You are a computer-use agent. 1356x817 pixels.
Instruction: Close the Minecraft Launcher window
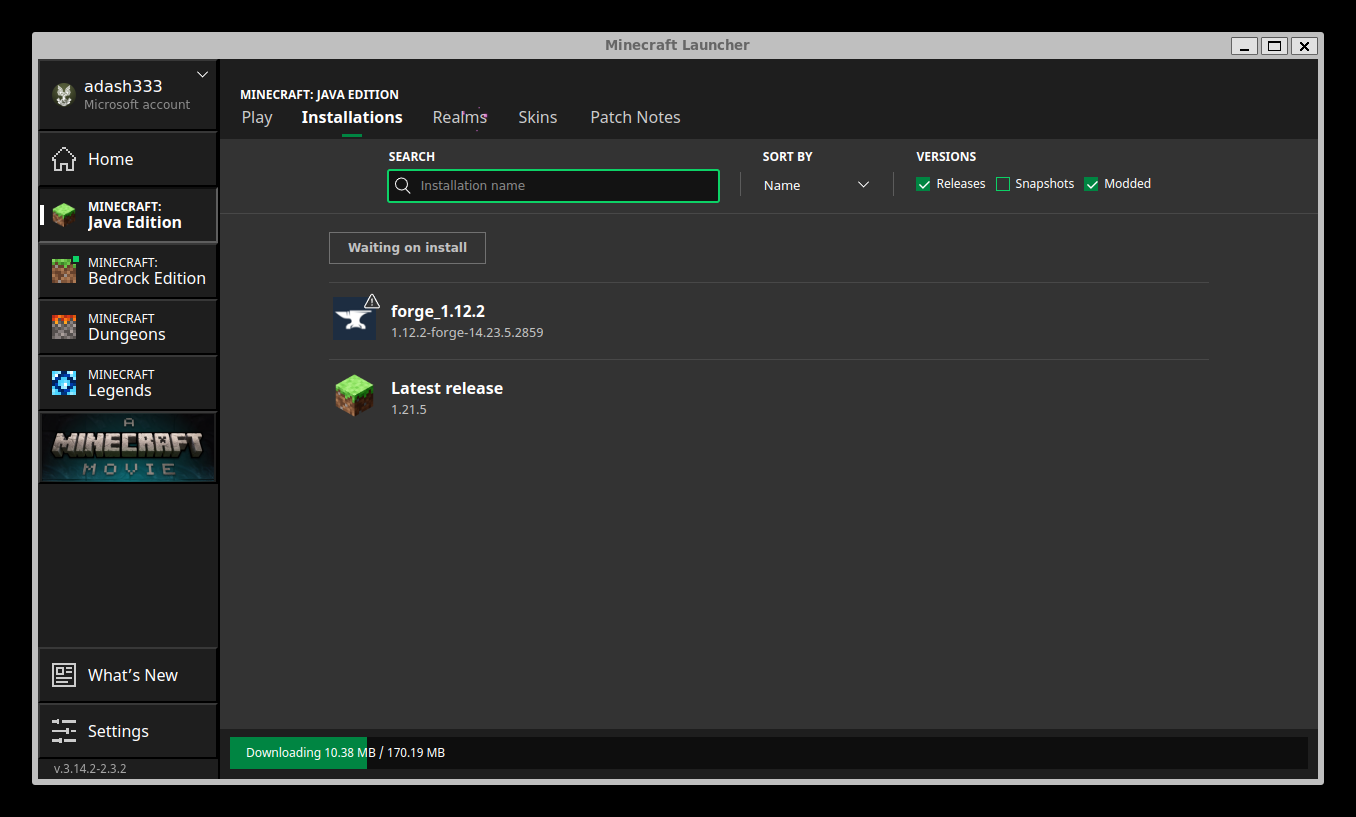point(1304,46)
